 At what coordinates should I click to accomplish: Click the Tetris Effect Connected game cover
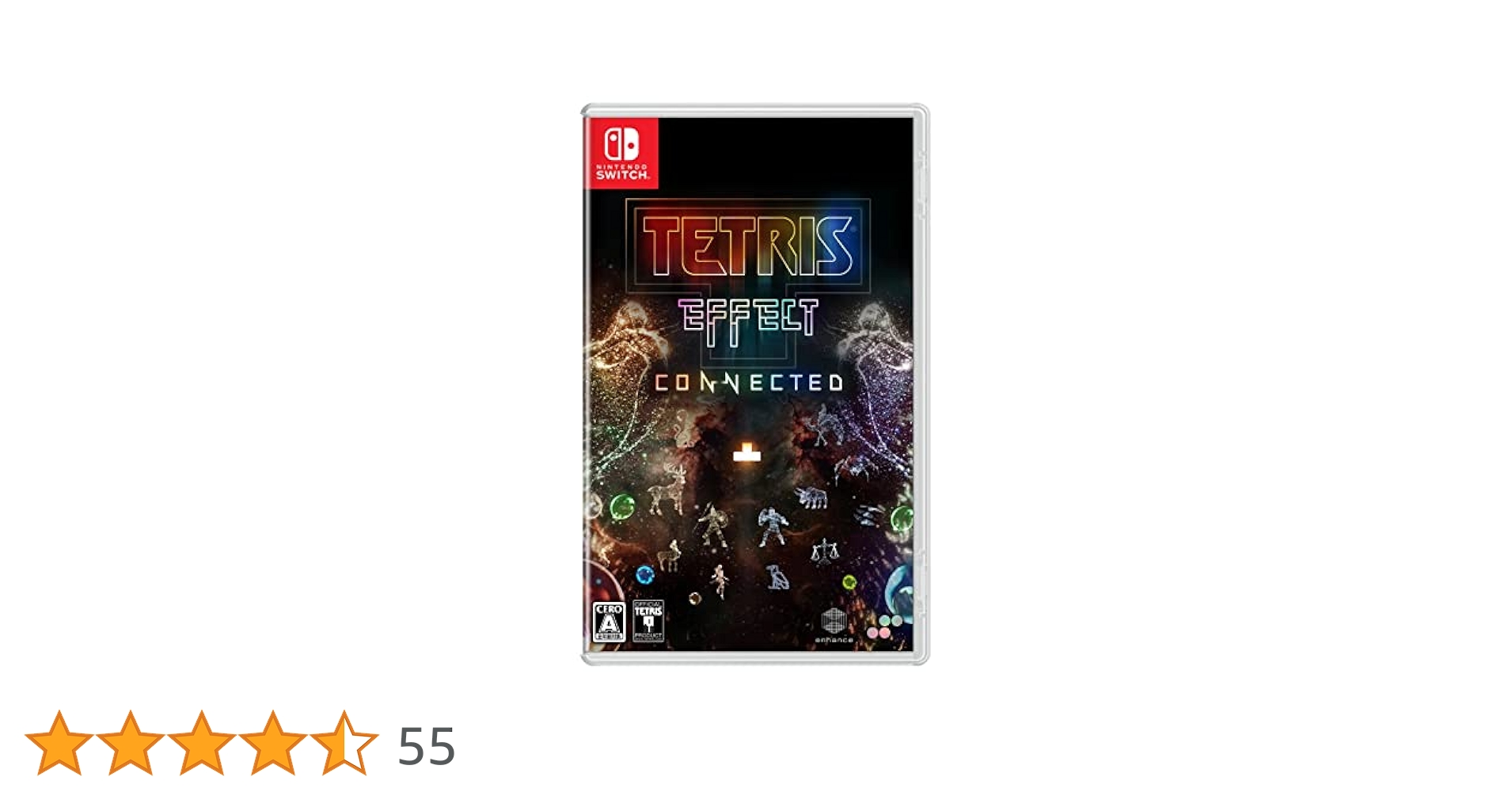[755, 384]
